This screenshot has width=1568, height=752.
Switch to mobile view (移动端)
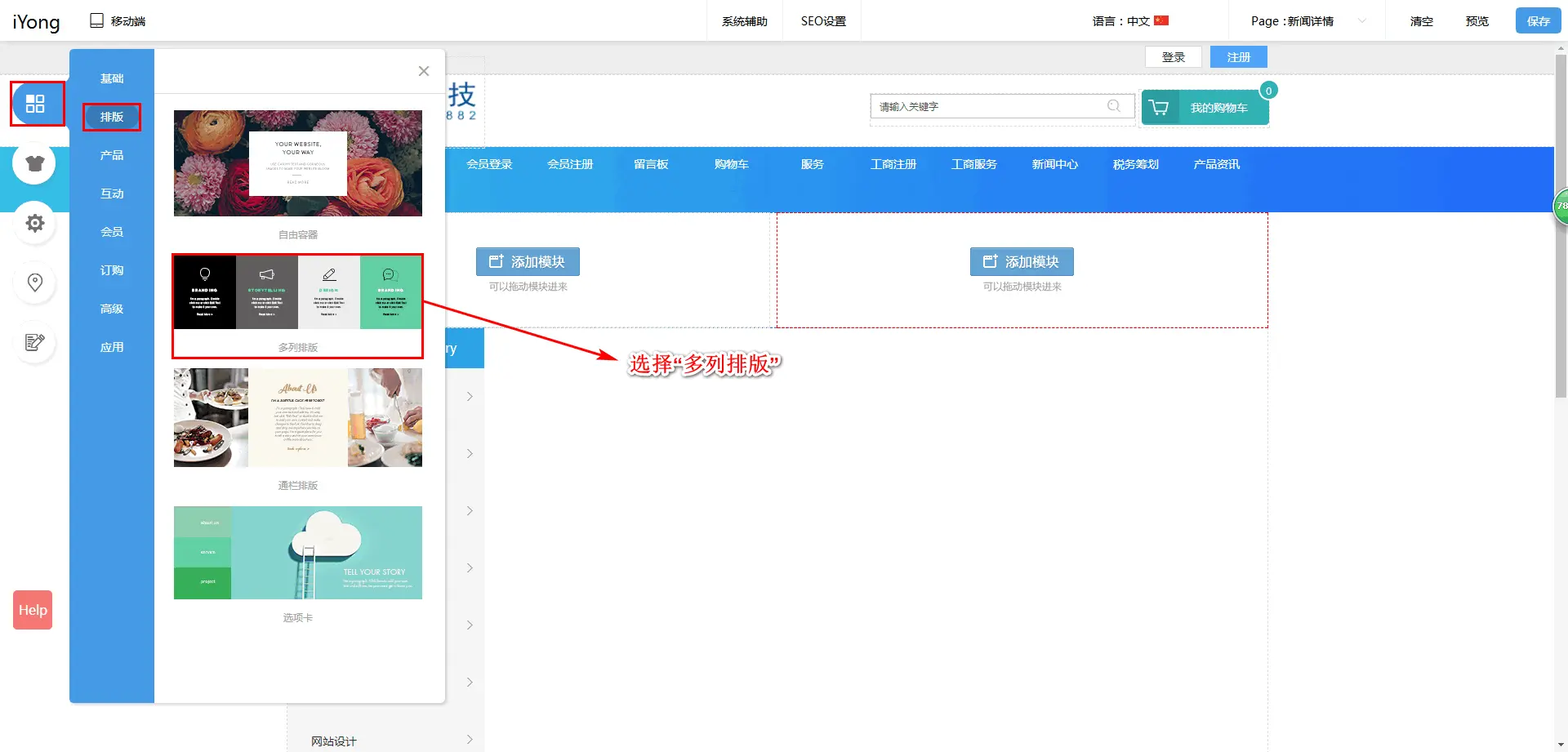coord(118,21)
